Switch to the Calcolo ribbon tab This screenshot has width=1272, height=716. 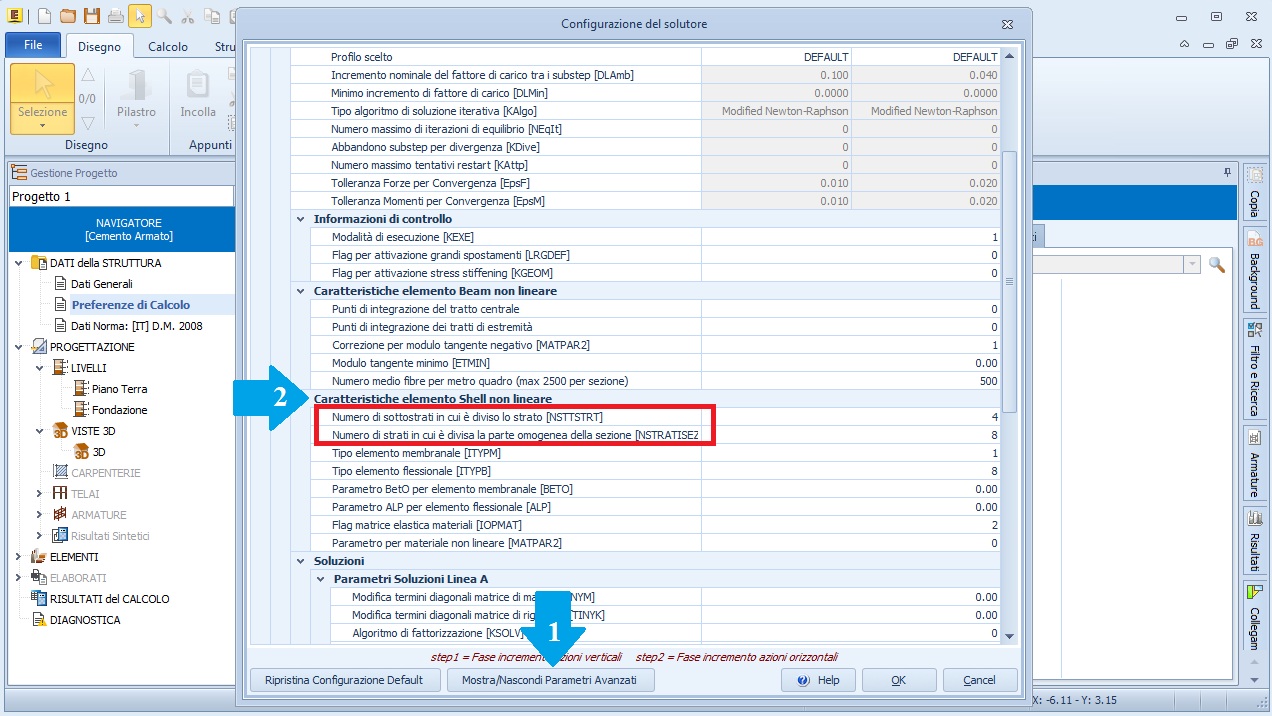[167, 46]
